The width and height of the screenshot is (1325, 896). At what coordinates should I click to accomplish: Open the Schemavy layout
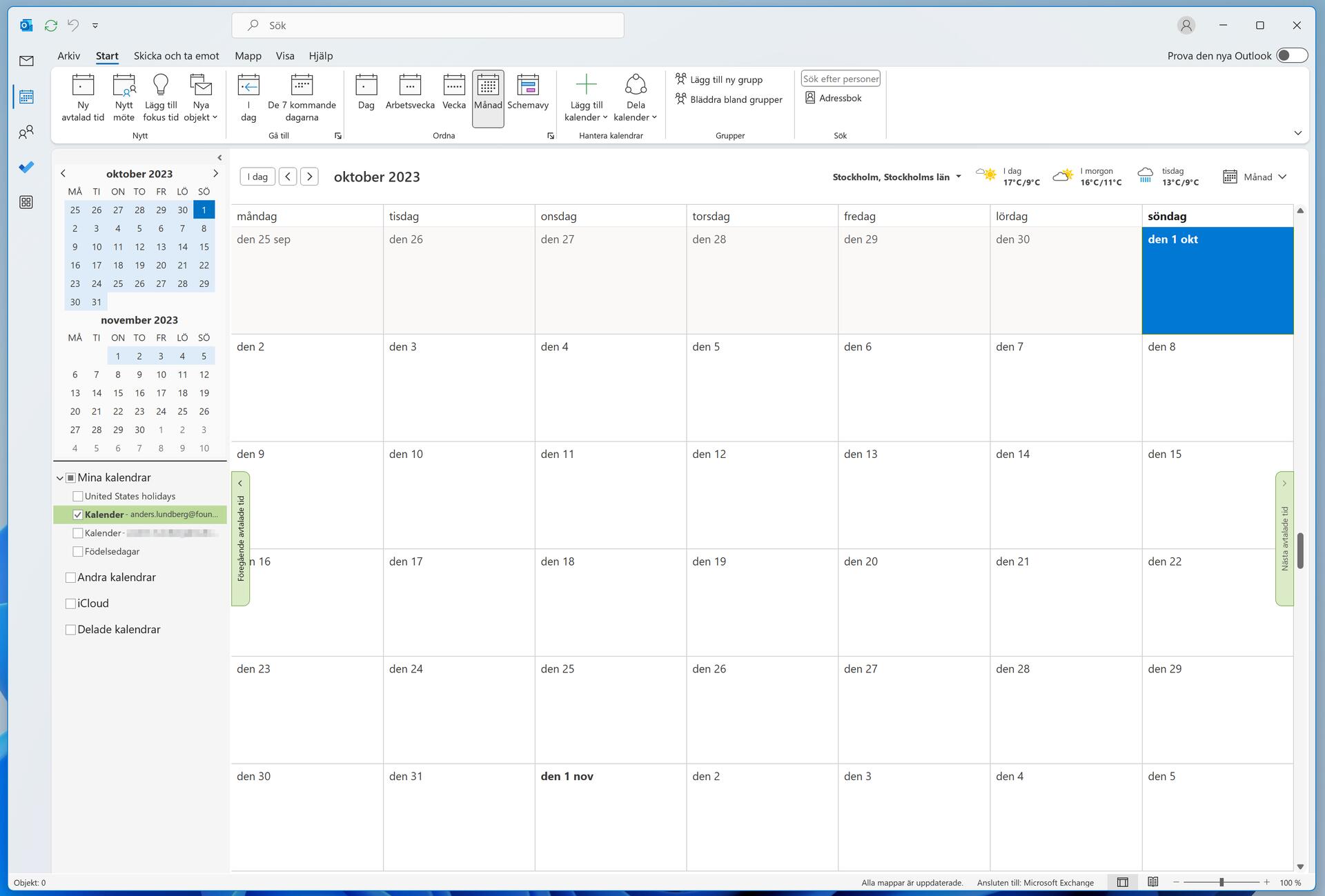coord(528,97)
